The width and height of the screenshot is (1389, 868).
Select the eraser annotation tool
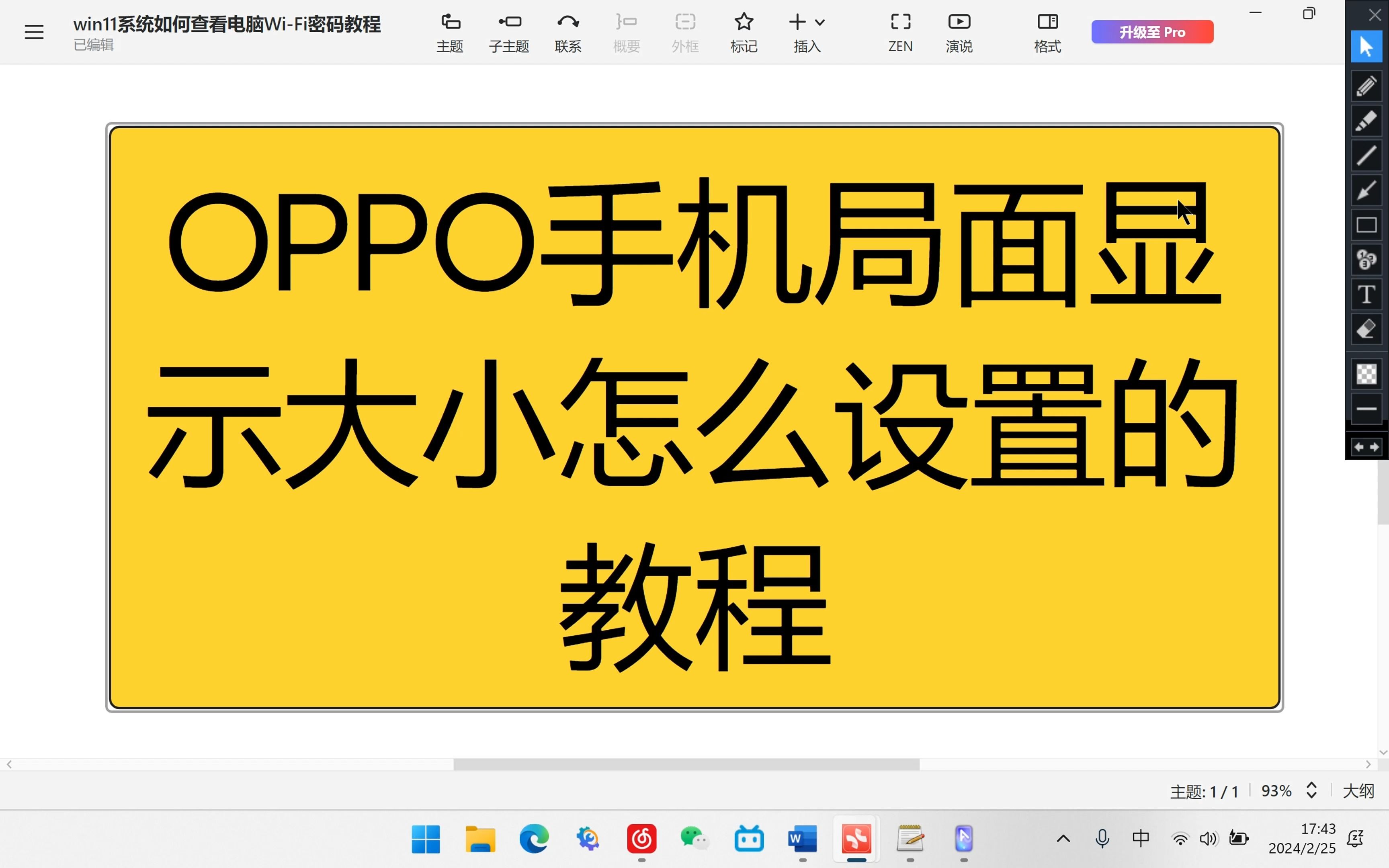(1366, 330)
